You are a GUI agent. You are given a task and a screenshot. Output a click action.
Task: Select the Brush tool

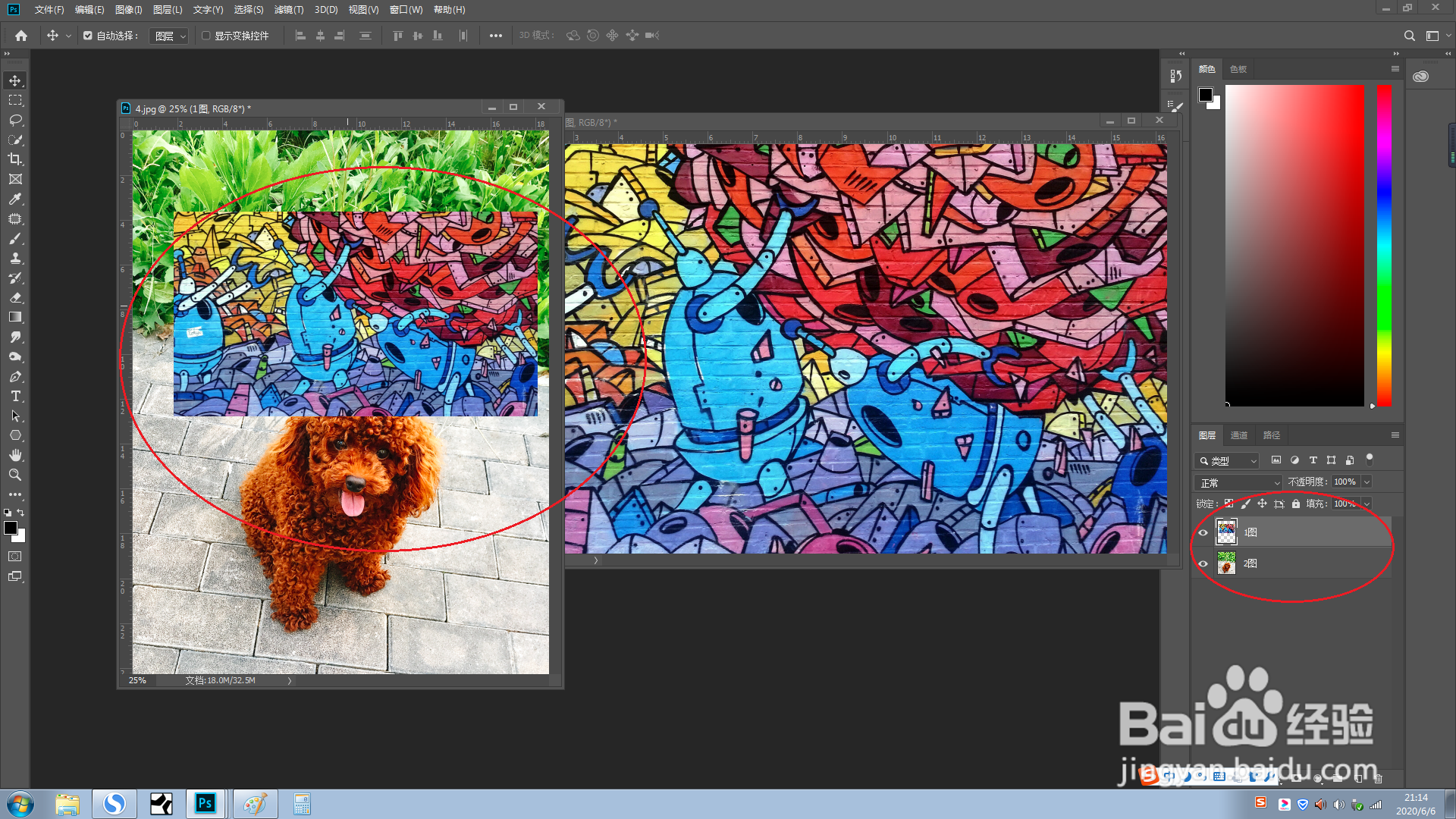point(15,238)
